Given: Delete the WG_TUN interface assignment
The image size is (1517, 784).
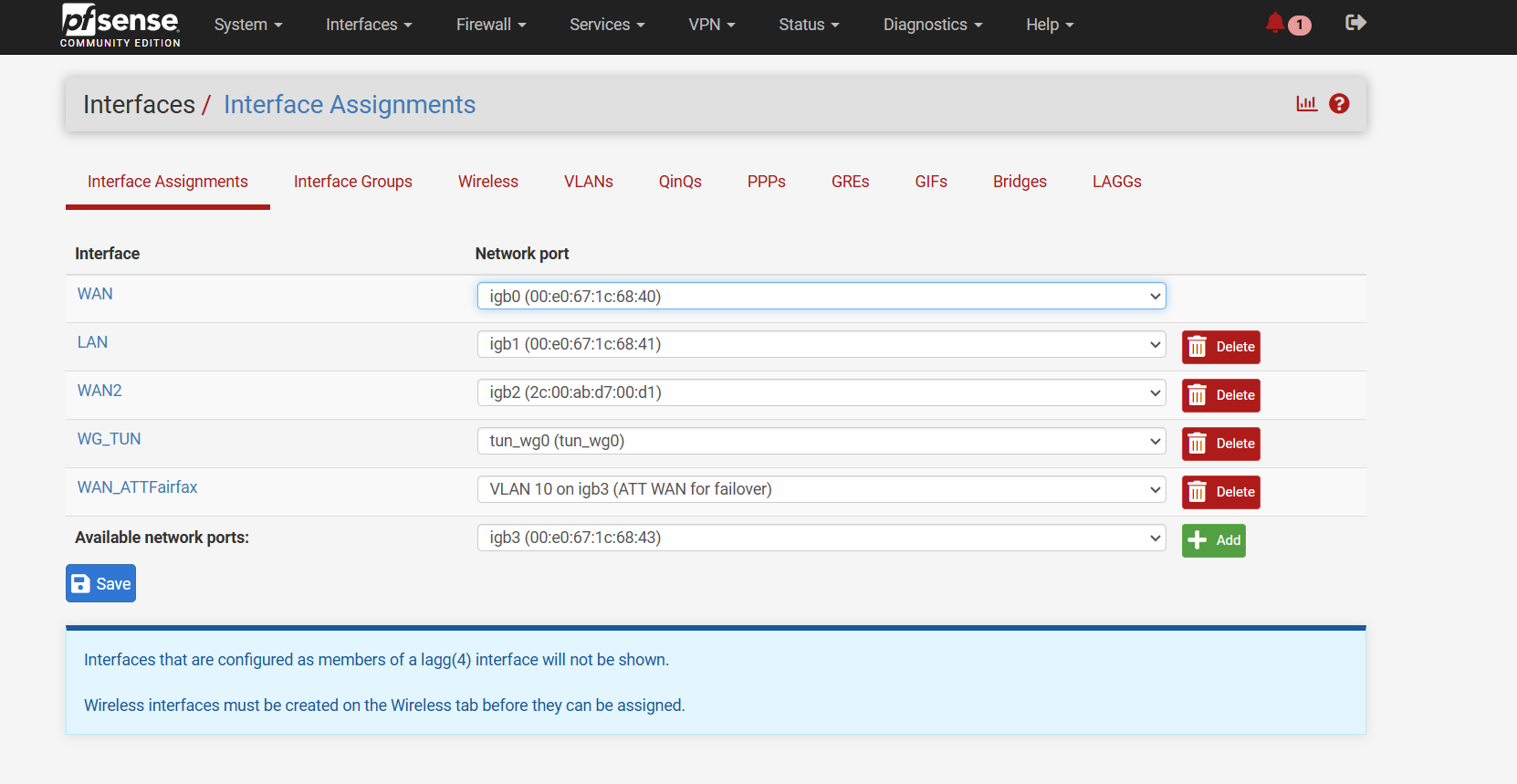Looking at the screenshot, I should (x=1220, y=444).
